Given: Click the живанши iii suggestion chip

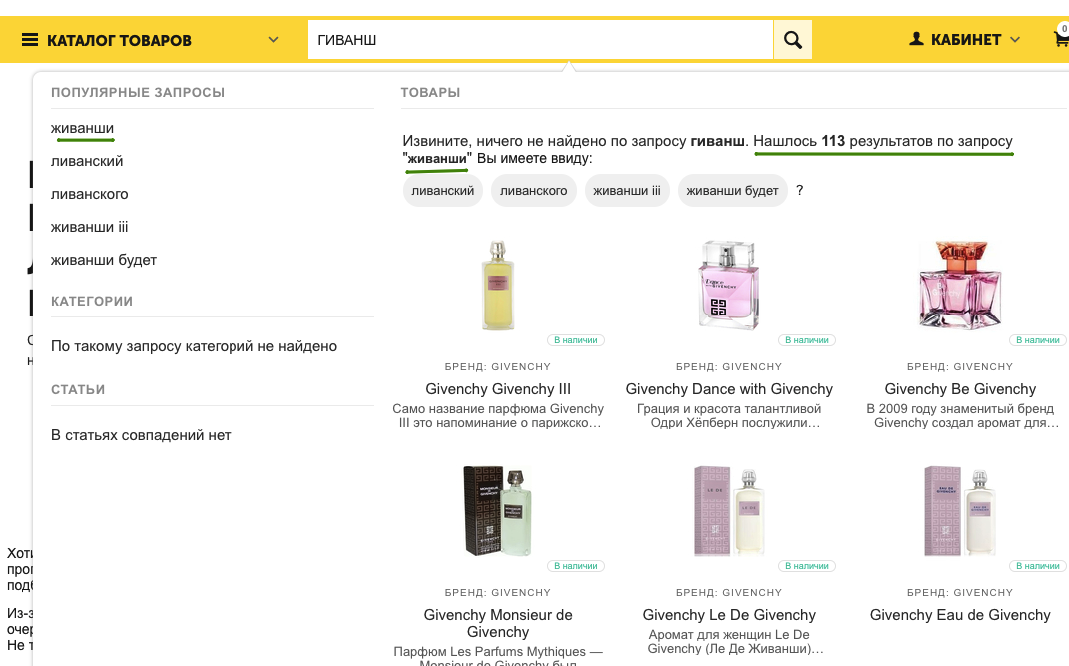Looking at the screenshot, I should tap(627, 191).
